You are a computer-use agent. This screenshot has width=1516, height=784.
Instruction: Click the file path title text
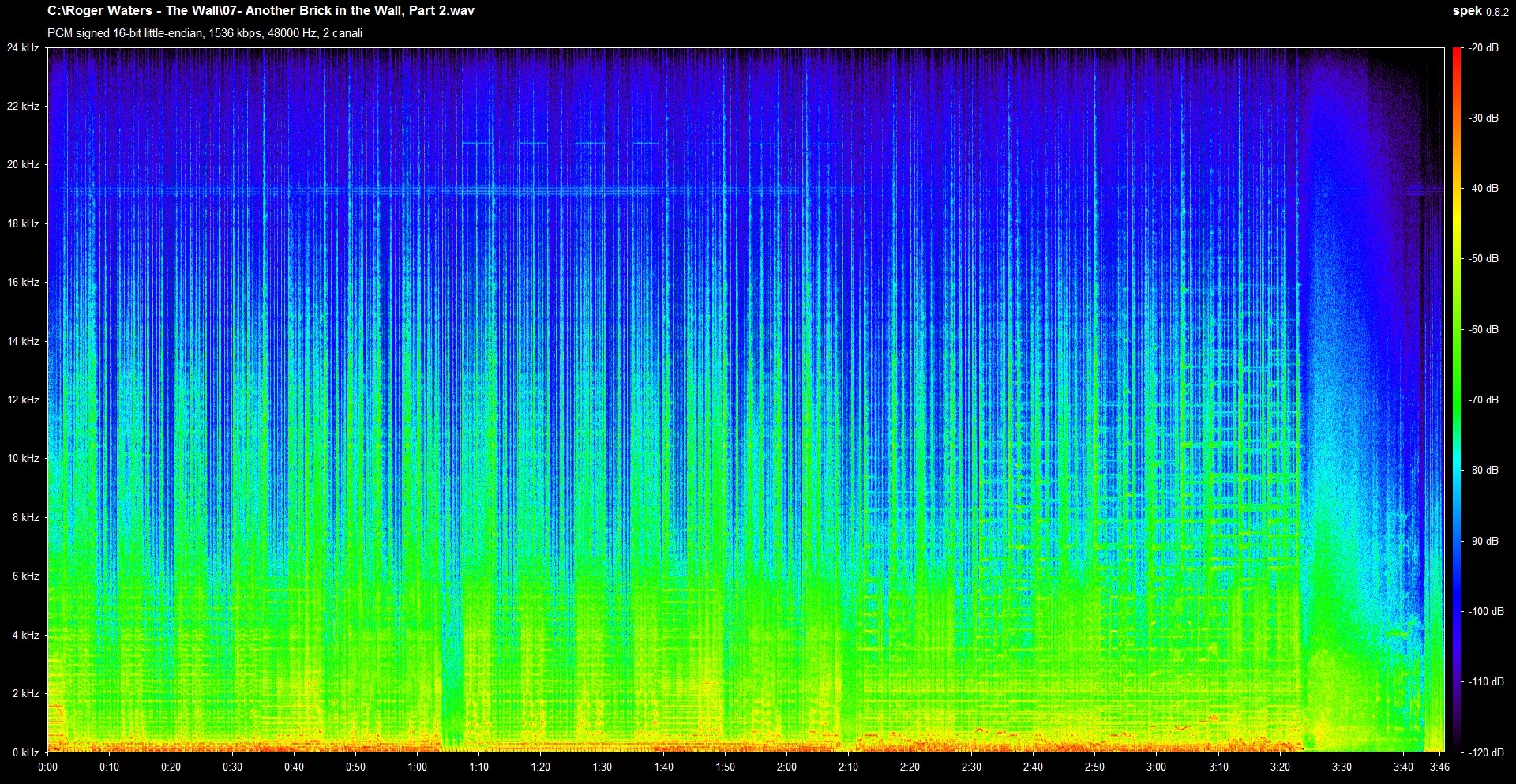coord(261,11)
